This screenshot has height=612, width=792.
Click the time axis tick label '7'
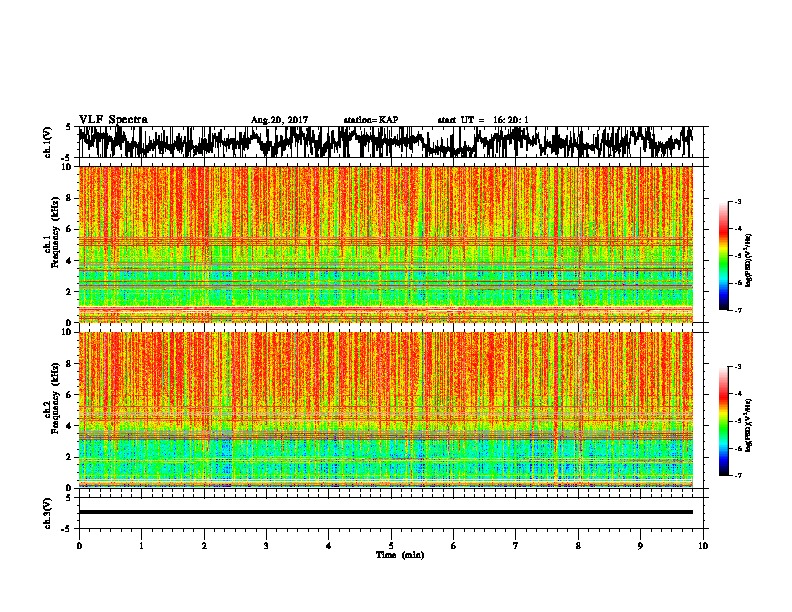tap(516, 546)
